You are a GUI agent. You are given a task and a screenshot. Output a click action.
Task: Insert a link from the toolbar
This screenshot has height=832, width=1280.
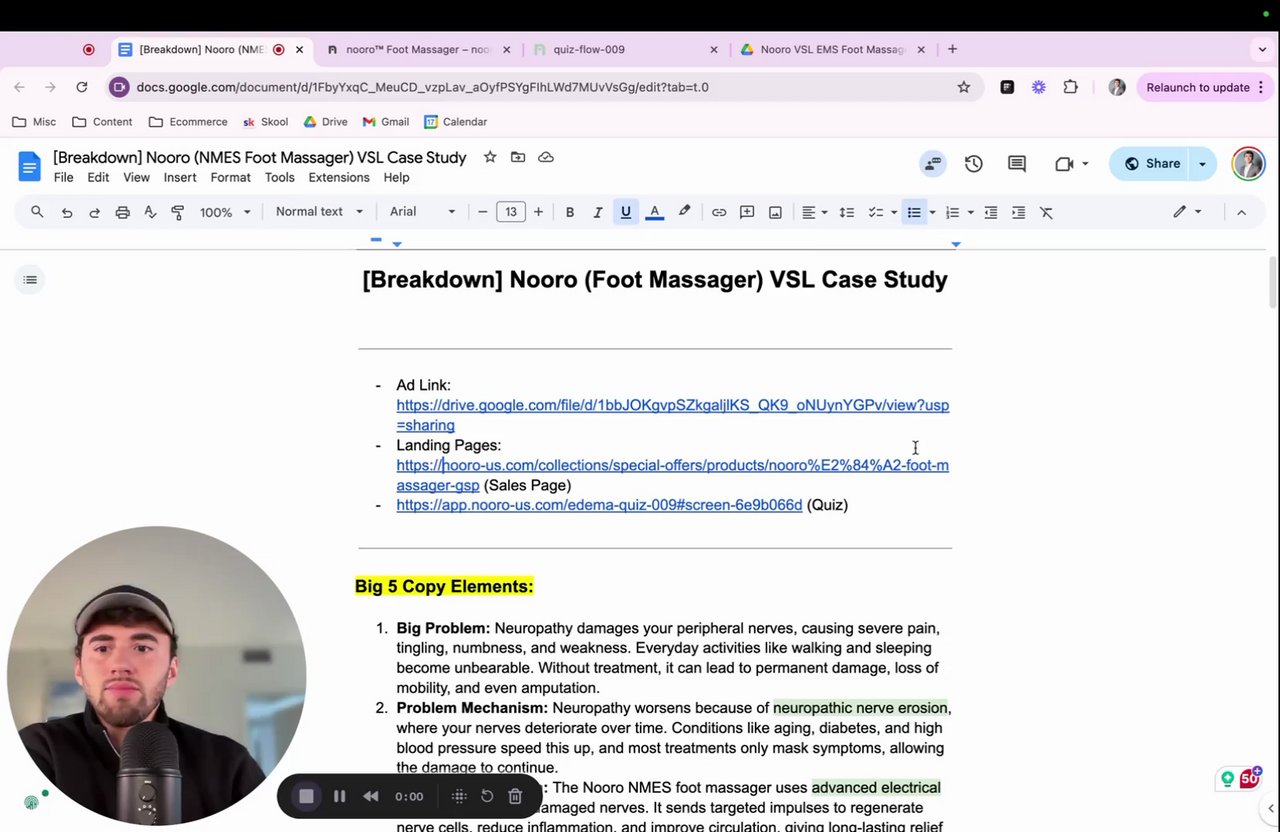[x=719, y=212]
